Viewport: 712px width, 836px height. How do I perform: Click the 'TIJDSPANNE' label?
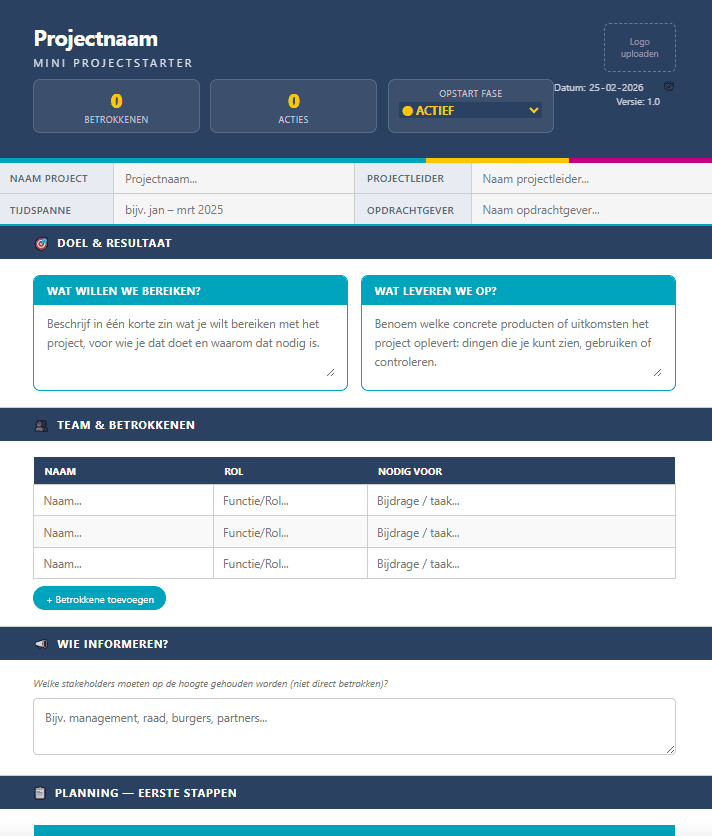pos(41,210)
